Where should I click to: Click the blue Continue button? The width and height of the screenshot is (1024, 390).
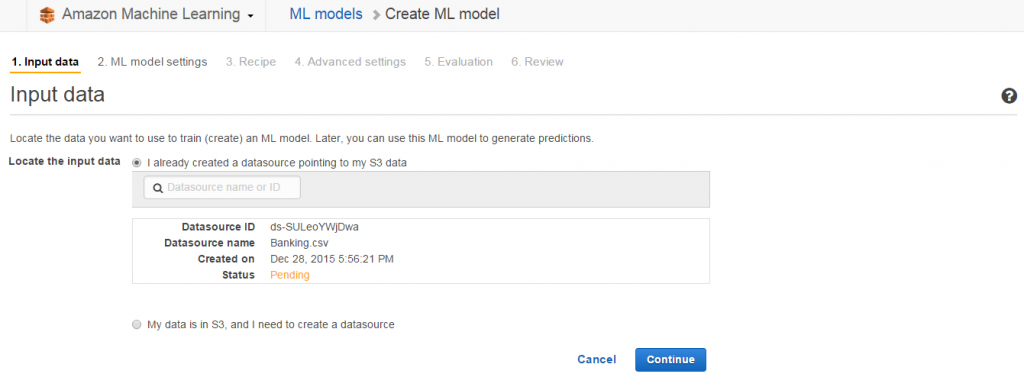(671, 359)
